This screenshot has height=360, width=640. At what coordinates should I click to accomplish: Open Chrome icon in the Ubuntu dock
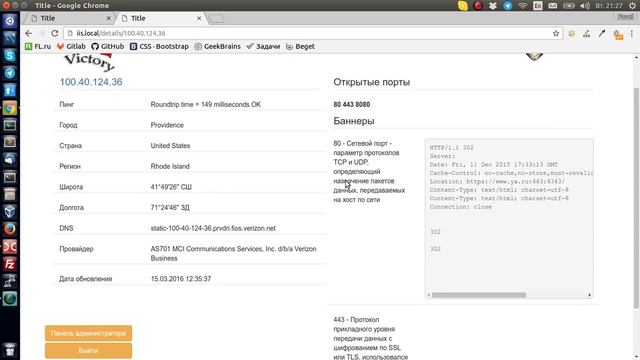click(x=10, y=108)
